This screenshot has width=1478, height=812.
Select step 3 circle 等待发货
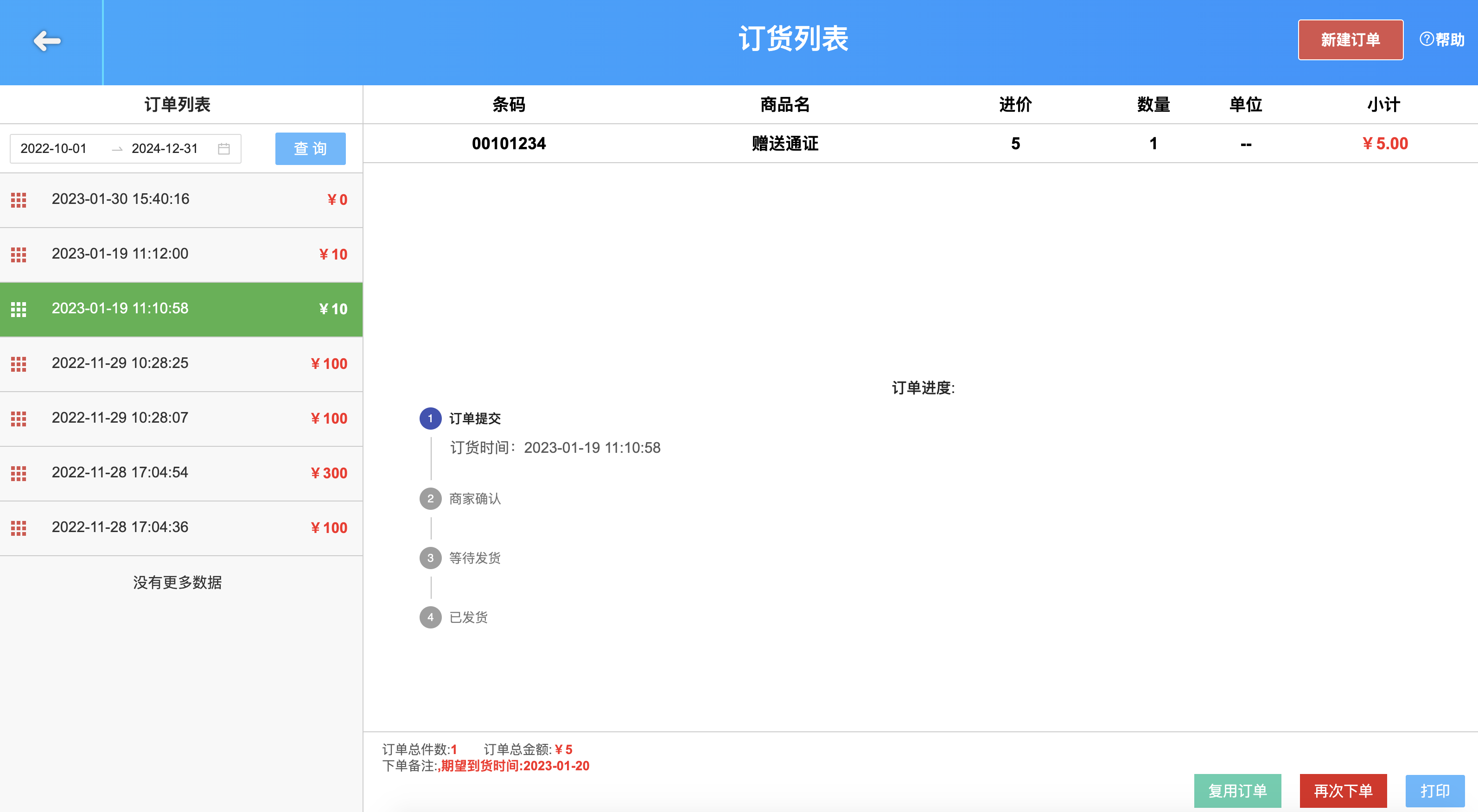[430, 558]
